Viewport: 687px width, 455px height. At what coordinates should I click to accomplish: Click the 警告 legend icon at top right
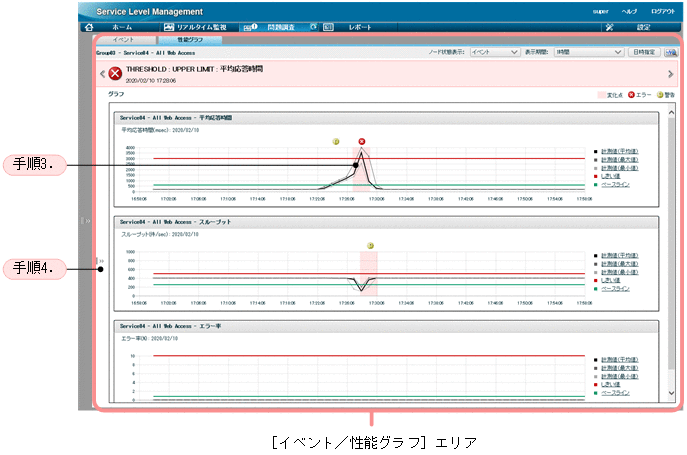[x=660, y=95]
